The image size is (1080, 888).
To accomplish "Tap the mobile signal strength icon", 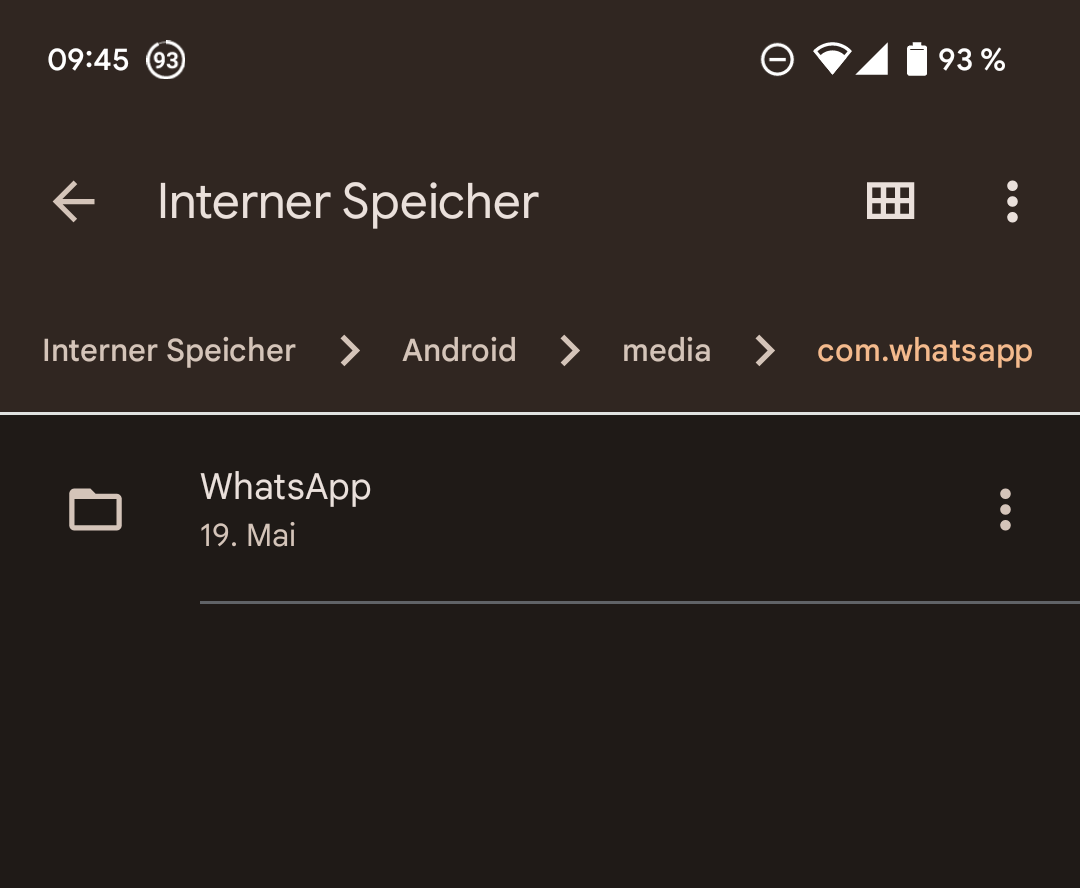I will click(x=872, y=60).
